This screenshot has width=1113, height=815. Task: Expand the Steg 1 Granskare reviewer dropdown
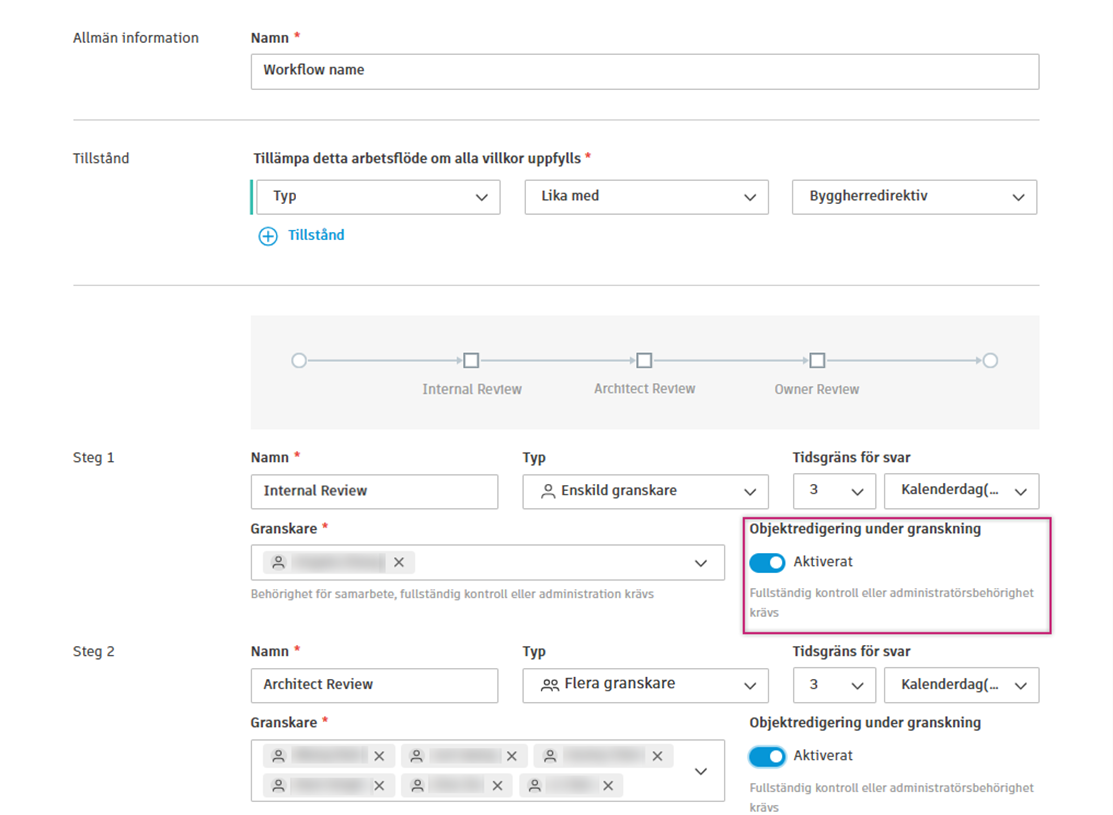pyautogui.click(x=701, y=563)
